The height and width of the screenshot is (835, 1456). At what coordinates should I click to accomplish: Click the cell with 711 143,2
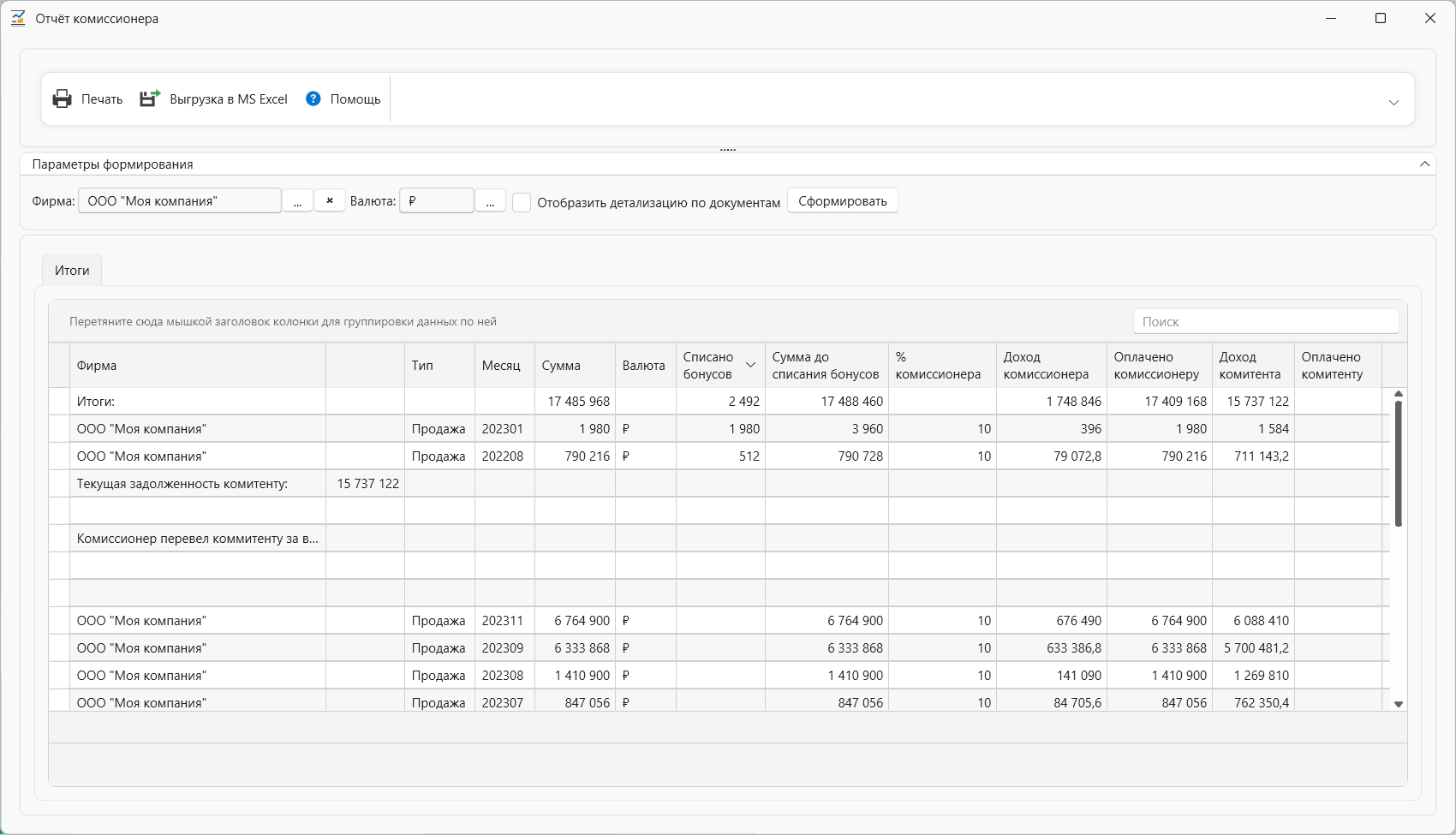tap(1253, 456)
